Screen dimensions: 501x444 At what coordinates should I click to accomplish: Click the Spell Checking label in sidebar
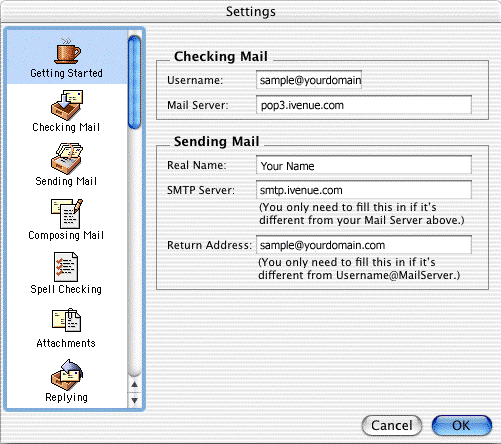66,289
